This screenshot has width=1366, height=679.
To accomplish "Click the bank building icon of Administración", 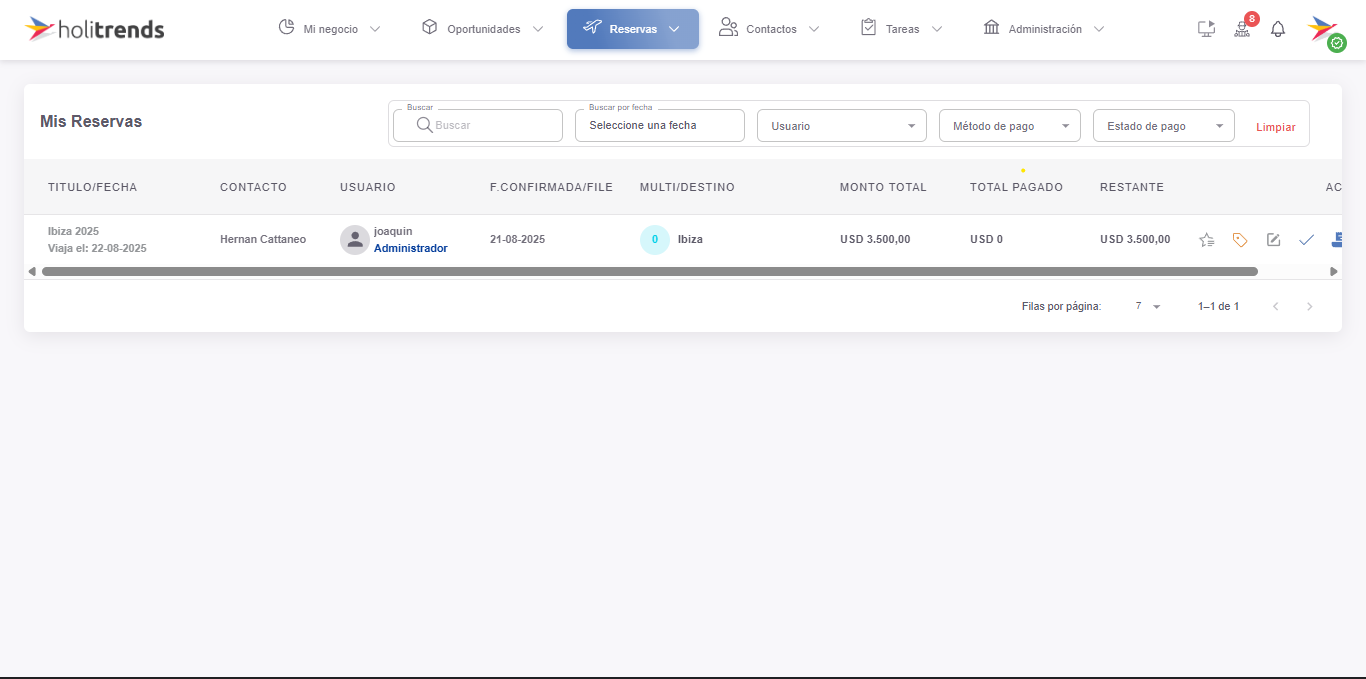I will (x=992, y=27).
